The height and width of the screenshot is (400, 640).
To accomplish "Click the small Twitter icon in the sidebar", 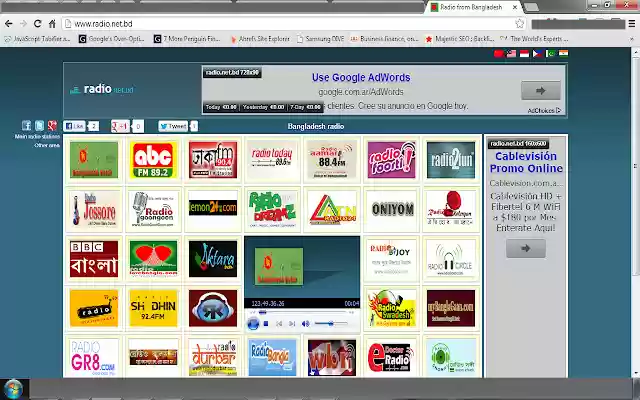I will [x=40, y=125].
